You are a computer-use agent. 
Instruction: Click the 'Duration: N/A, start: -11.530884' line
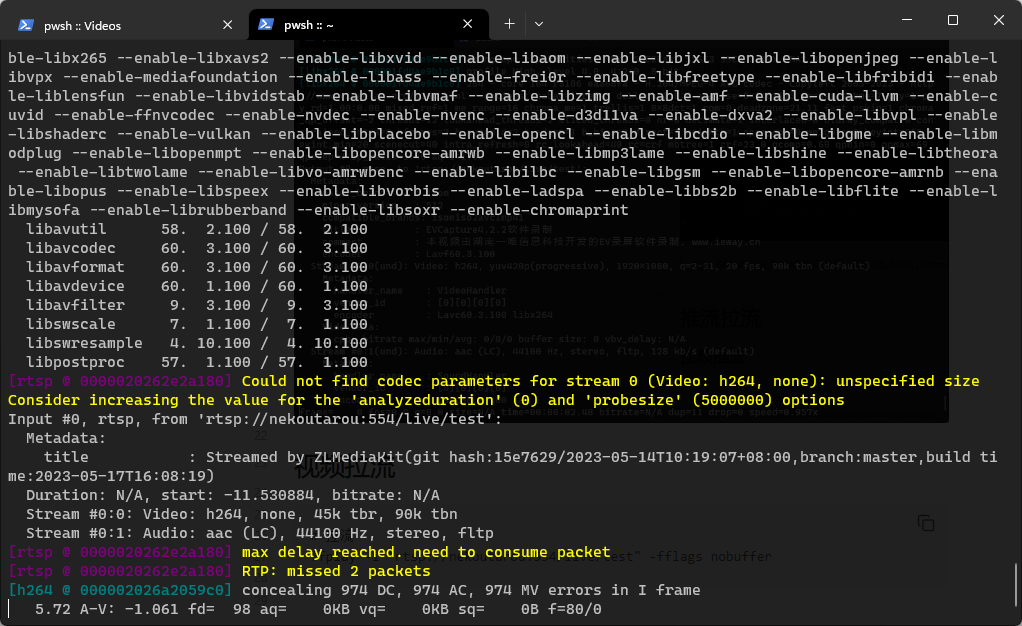pyautogui.click(x=233, y=495)
